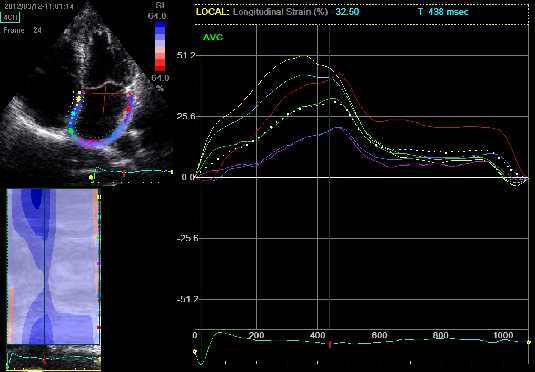Viewport: 535px width, 372px height.
Task: Click the yellow circle at the ECG trace end
Action: point(529,342)
